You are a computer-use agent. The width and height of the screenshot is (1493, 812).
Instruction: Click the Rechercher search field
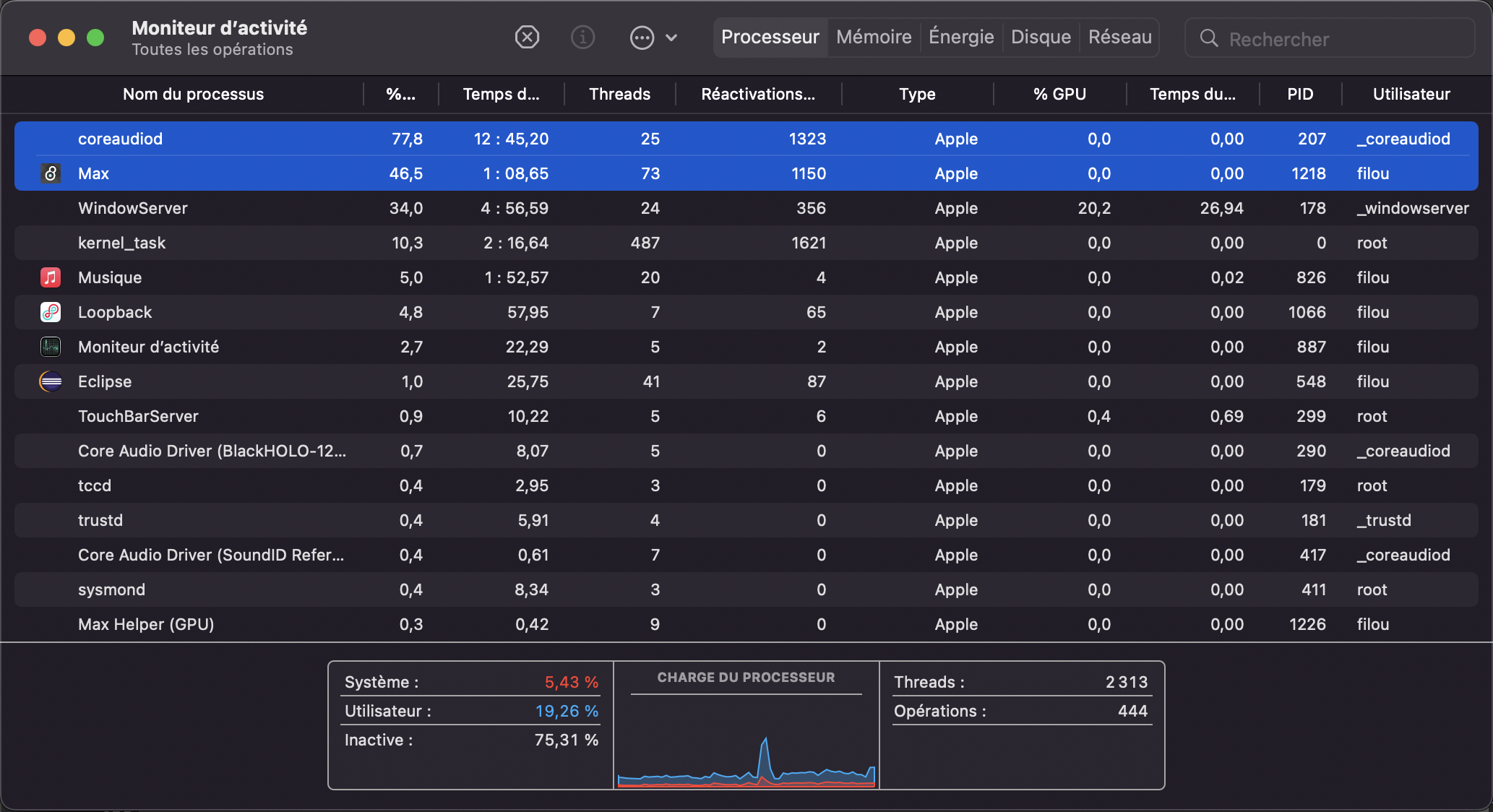(x=1330, y=38)
